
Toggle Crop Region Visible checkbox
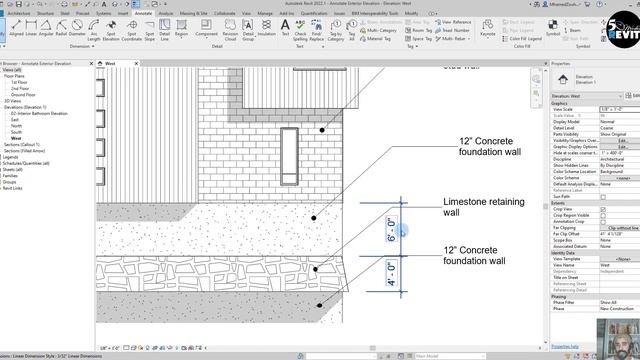point(603,216)
